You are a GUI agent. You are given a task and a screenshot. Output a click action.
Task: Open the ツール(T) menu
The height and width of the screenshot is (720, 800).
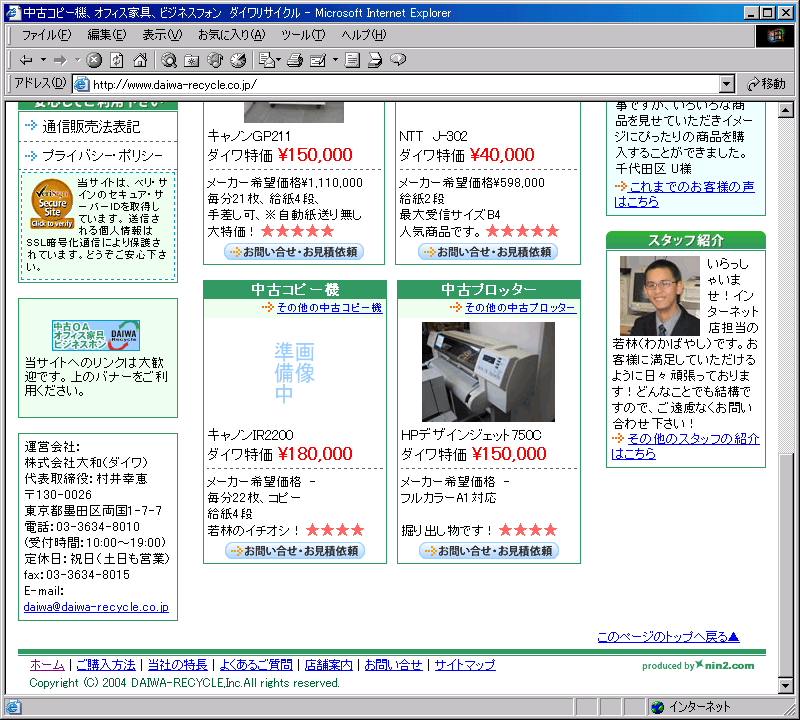pos(303,35)
